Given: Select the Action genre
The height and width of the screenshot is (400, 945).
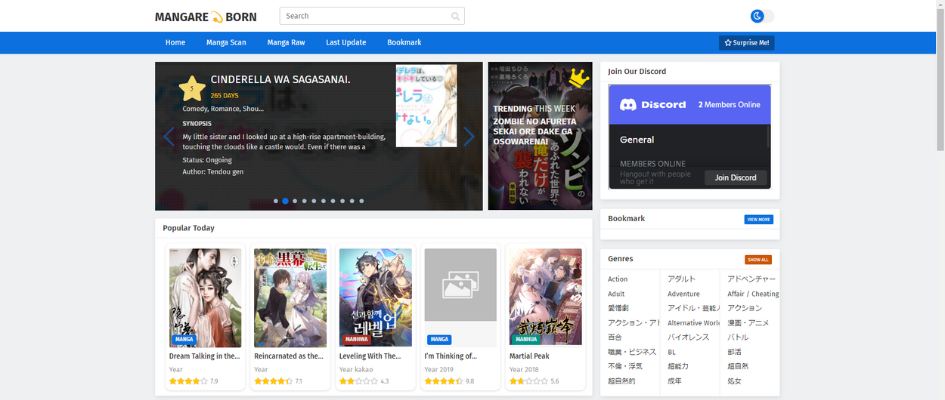Looking at the screenshot, I should (x=618, y=280).
